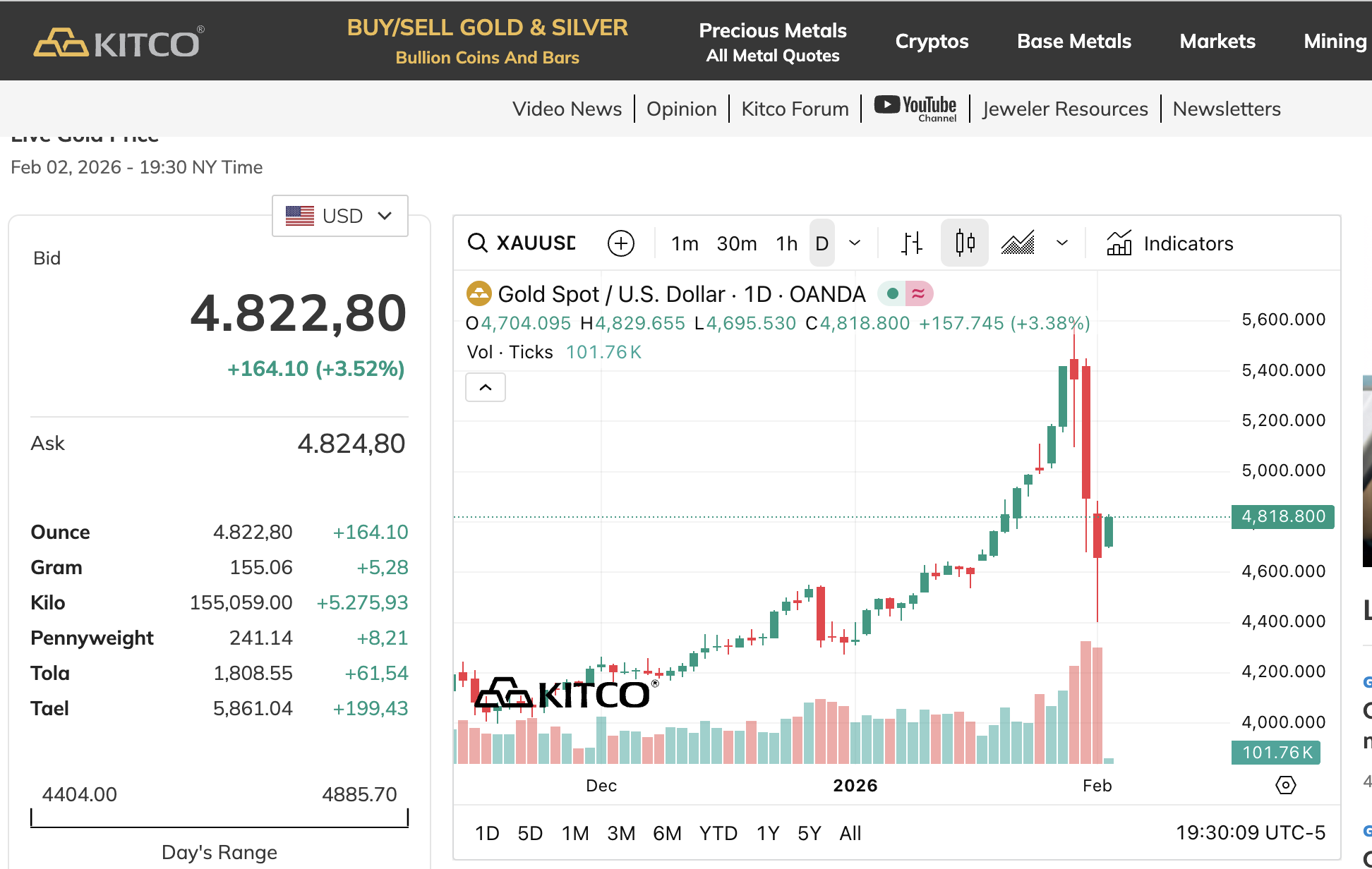Screen dimensions: 1372x869
Task: Select the Candles chart style
Action: 965,243
